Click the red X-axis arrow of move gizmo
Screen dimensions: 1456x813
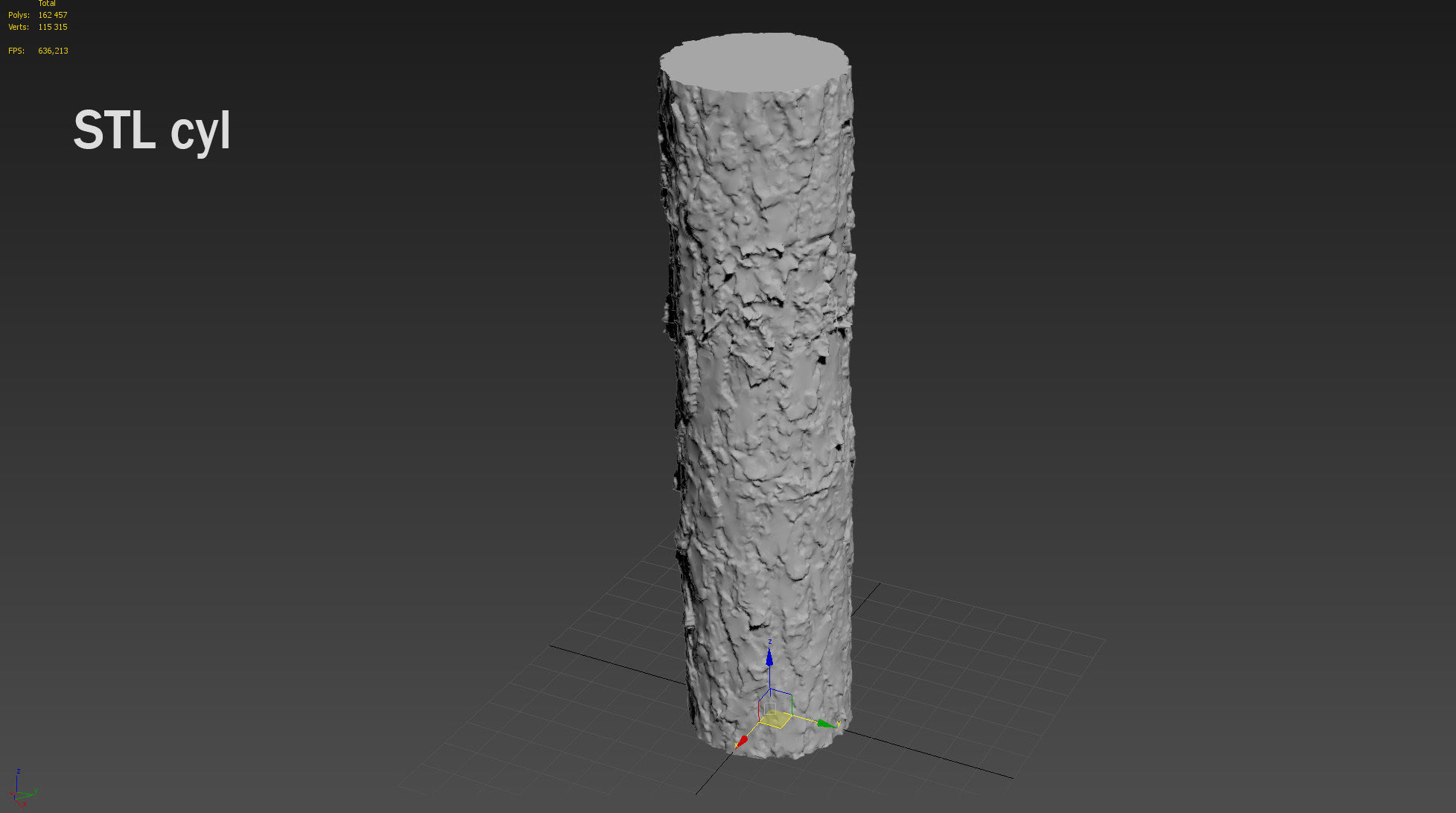pos(742,741)
